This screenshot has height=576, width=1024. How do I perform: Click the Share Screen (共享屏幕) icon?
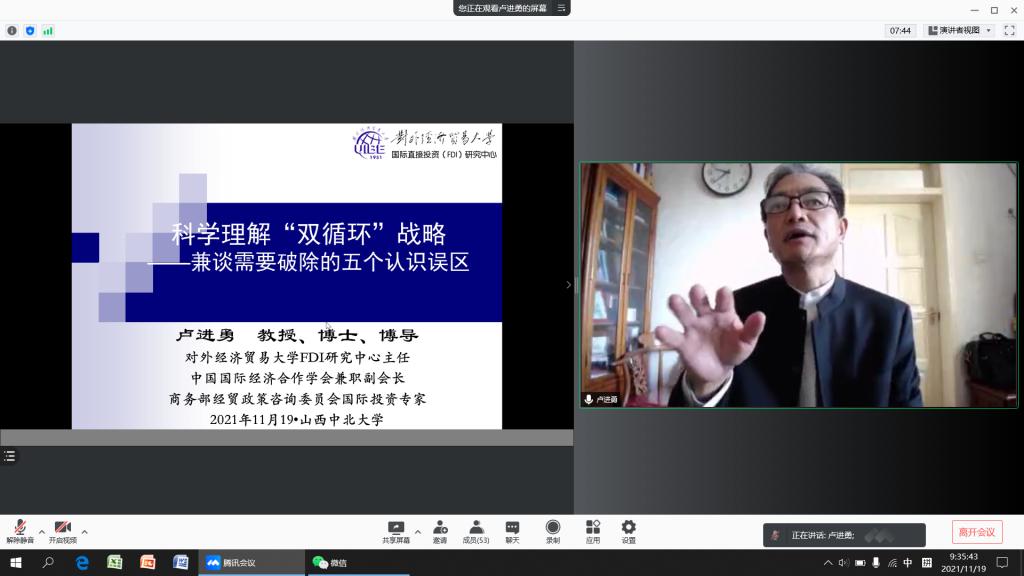pos(396,531)
